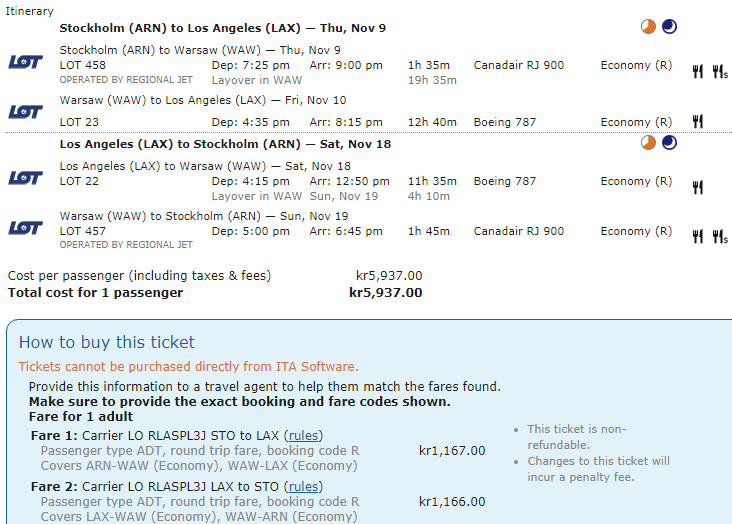Click the bold total cost amount kr5,937.00
This screenshot has height=524, width=732.
(385, 293)
